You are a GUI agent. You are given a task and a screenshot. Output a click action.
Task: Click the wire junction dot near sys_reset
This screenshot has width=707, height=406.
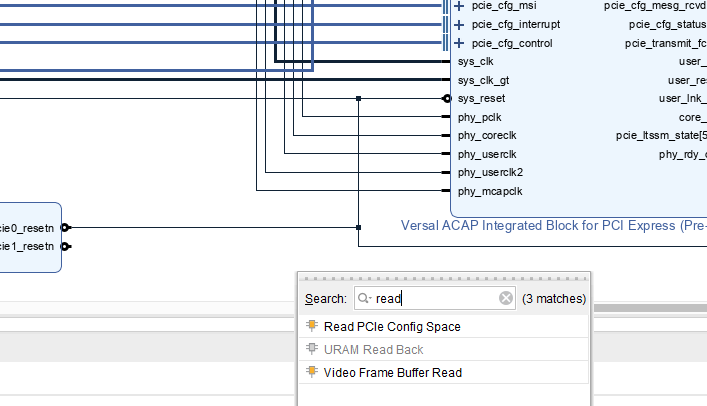coord(358,99)
